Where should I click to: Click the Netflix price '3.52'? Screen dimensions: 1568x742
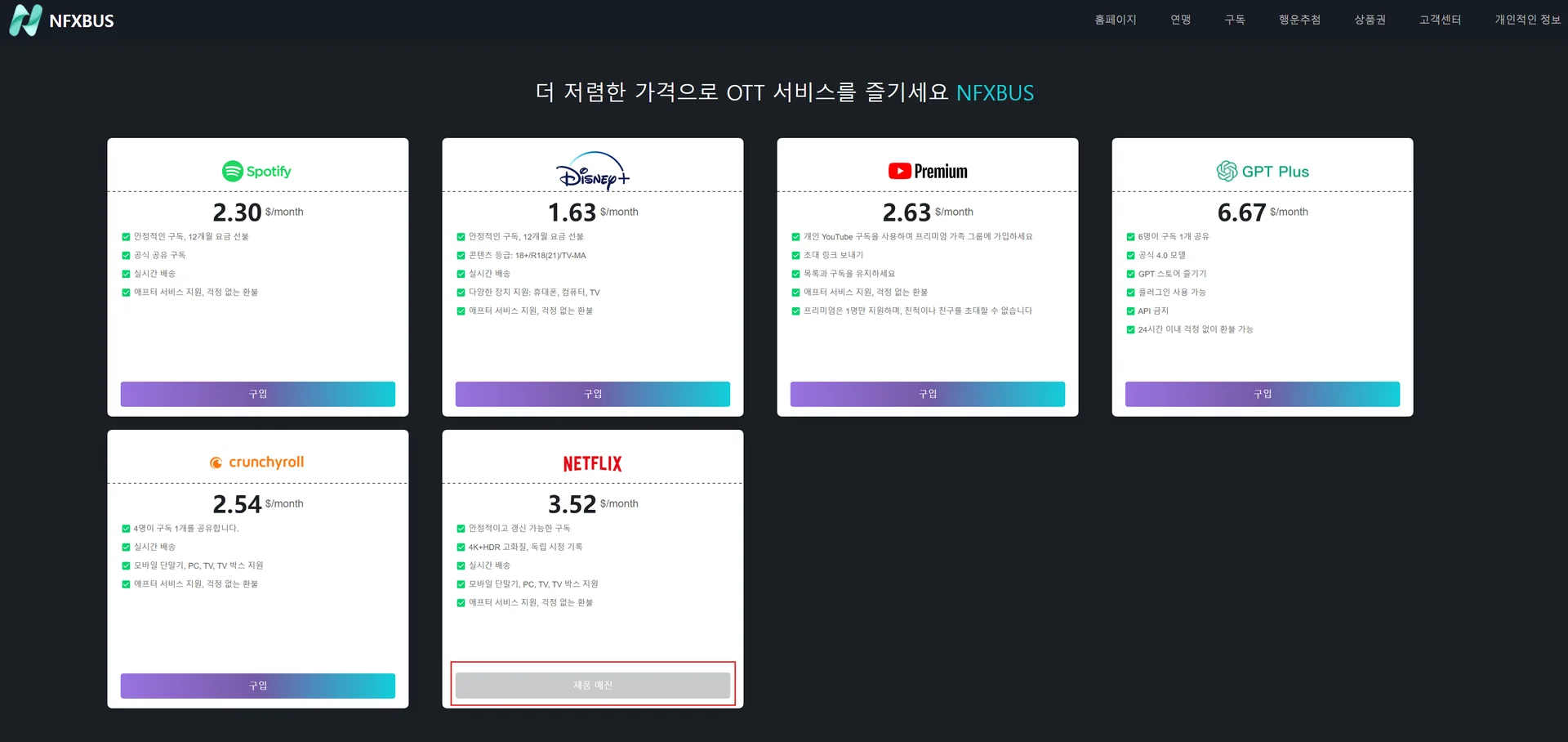(572, 504)
